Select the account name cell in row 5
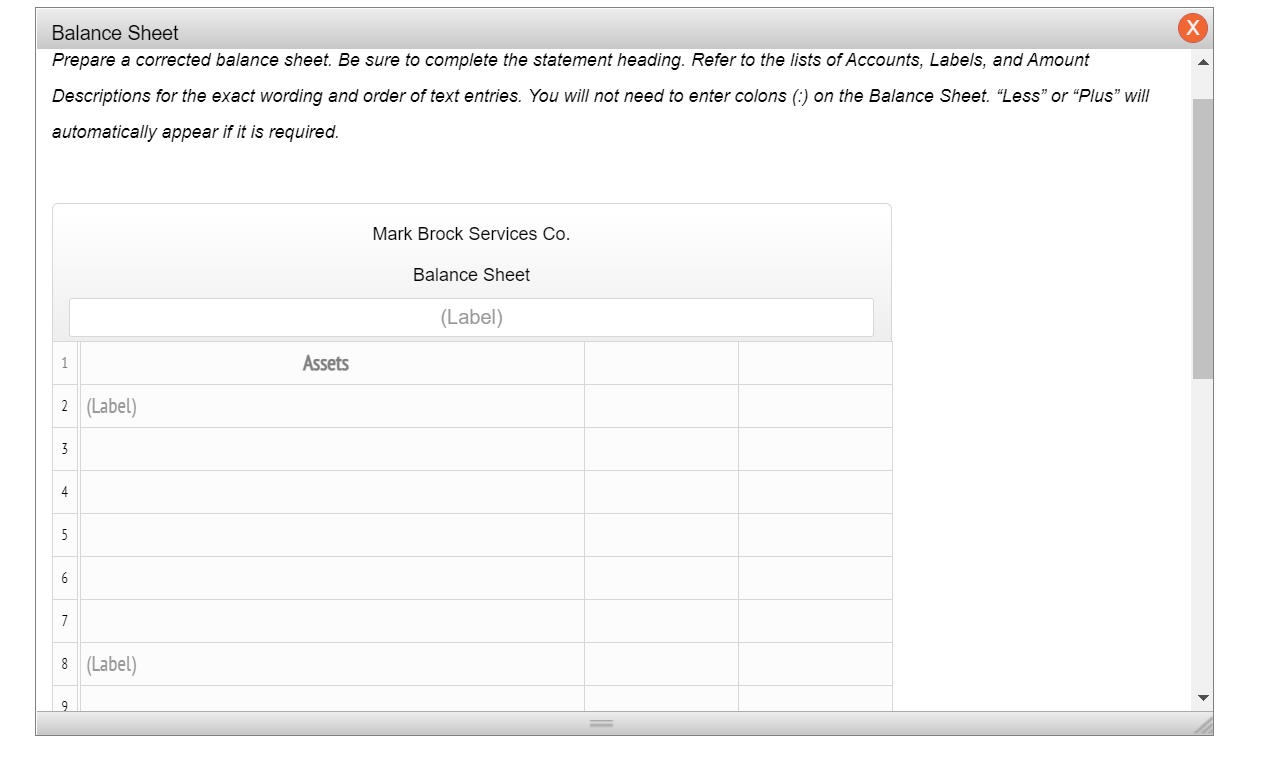 330,535
